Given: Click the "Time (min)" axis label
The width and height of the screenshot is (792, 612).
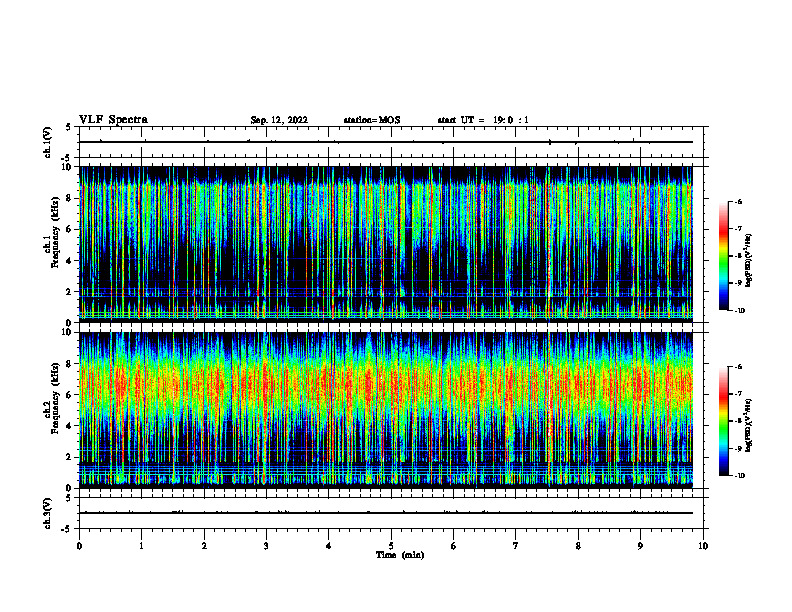Looking at the screenshot, I should point(400,555).
